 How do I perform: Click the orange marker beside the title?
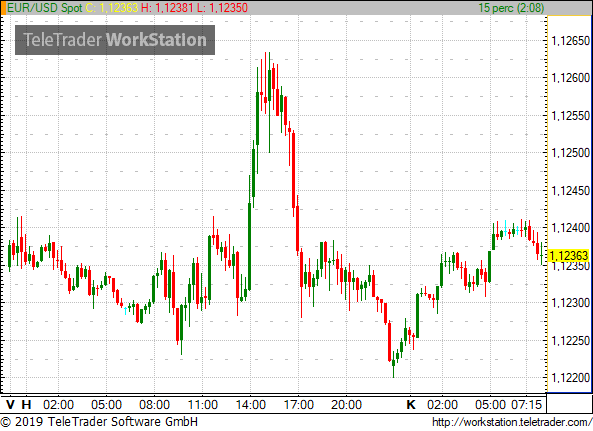point(3,8)
